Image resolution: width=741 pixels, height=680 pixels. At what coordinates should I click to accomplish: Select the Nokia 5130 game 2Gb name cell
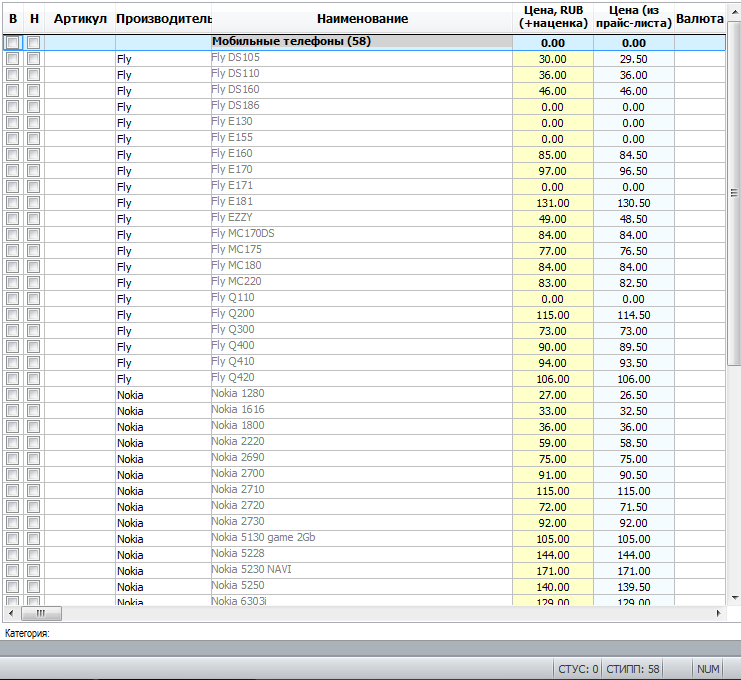pos(362,539)
